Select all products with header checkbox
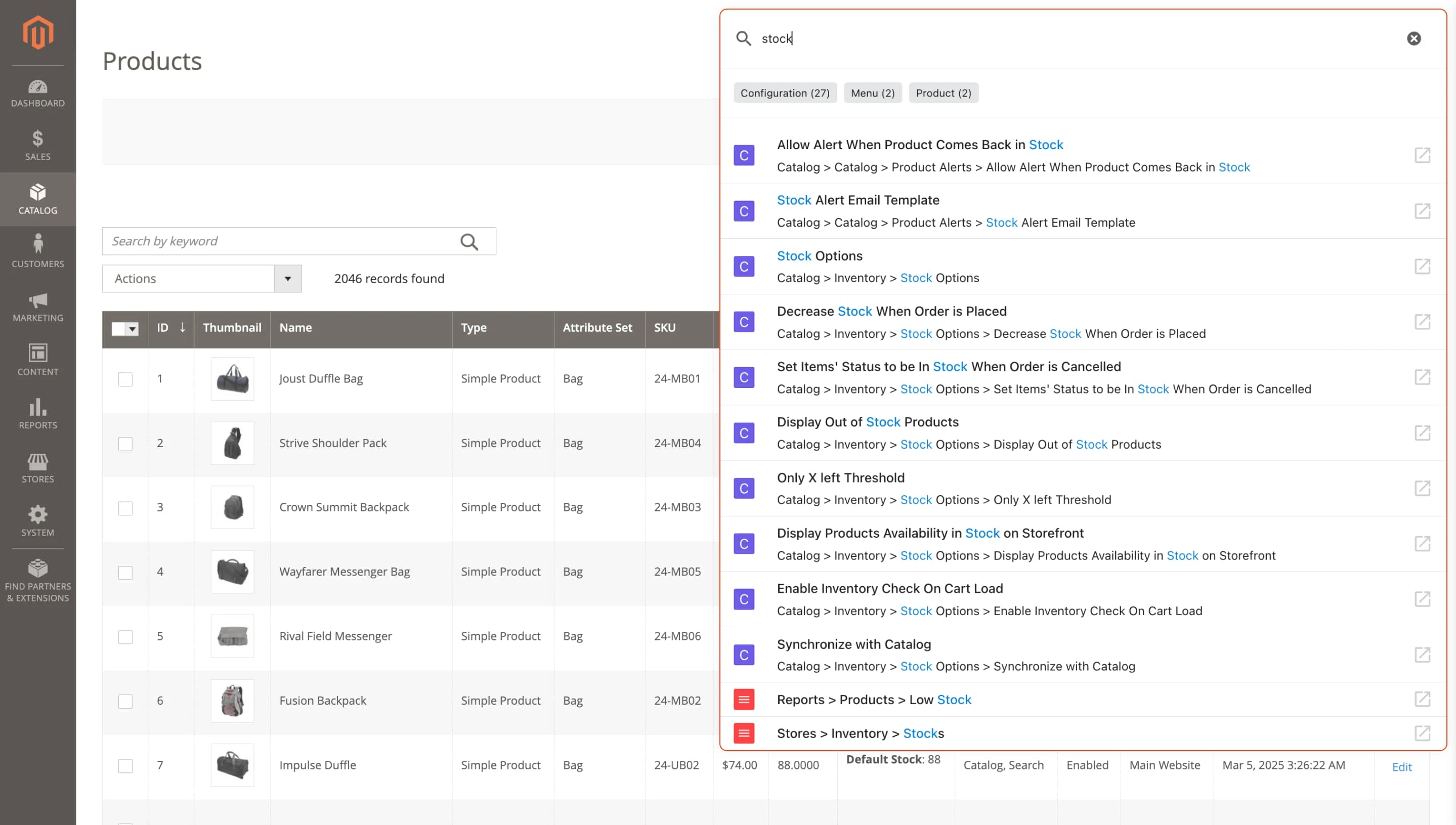This screenshot has width=1456, height=825. click(x=117, y=329)
